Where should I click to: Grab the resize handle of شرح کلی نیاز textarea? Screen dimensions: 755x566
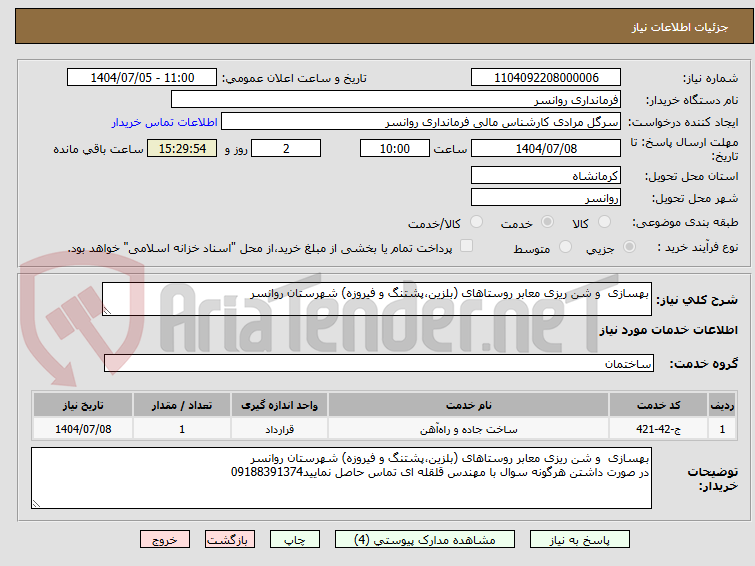[x=107, y=311]
